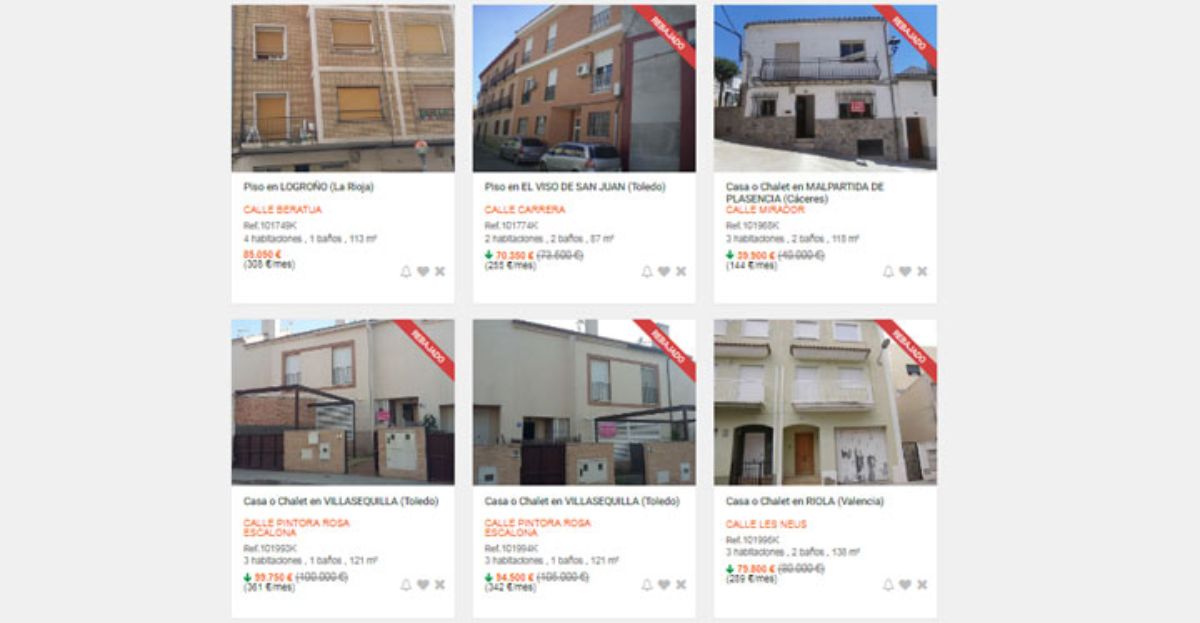The height and width of the screenshot is (623, 1200).
Task: Open the Calle Carrera street link
Action: coord(525,210)
